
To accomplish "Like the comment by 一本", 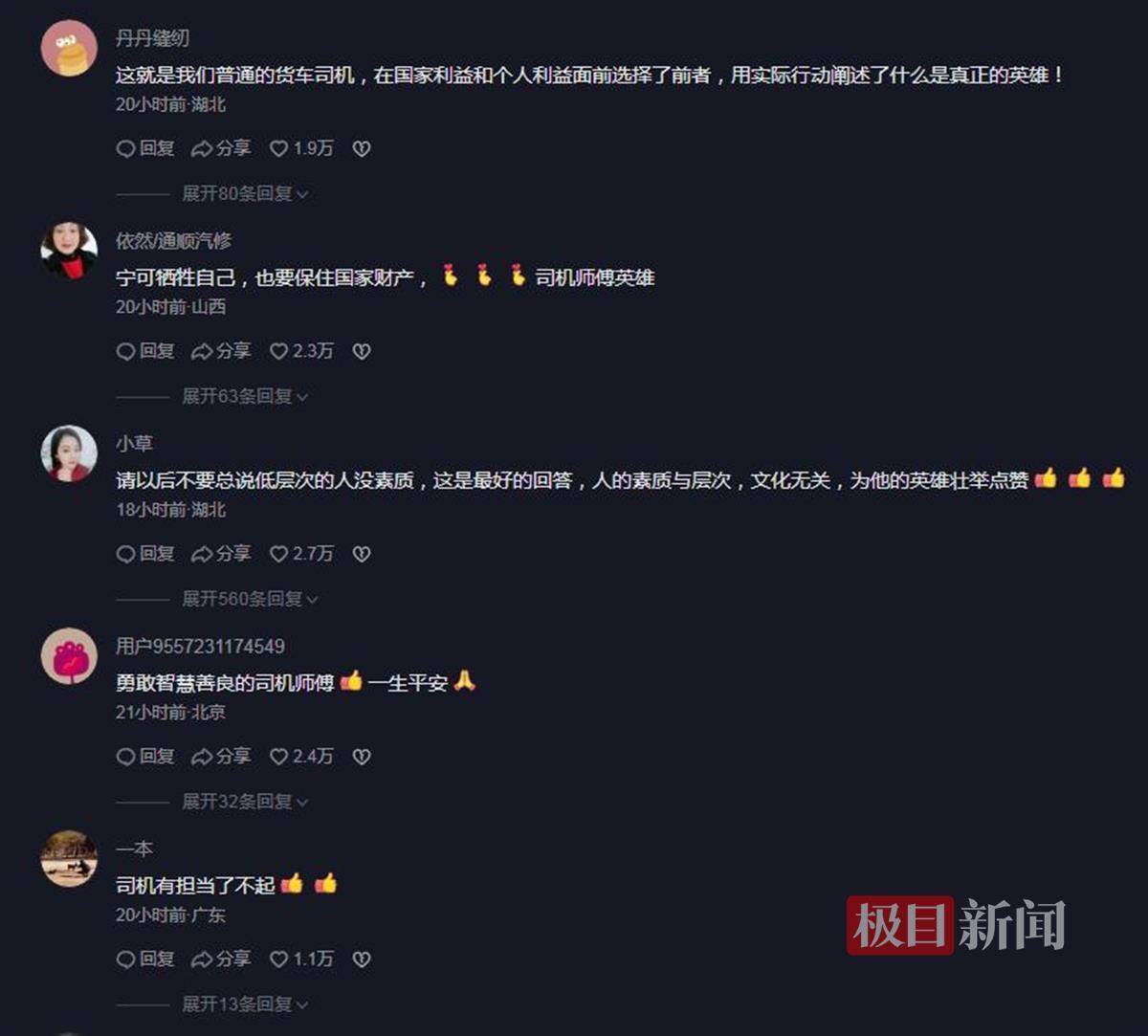I will coord(301,959).
